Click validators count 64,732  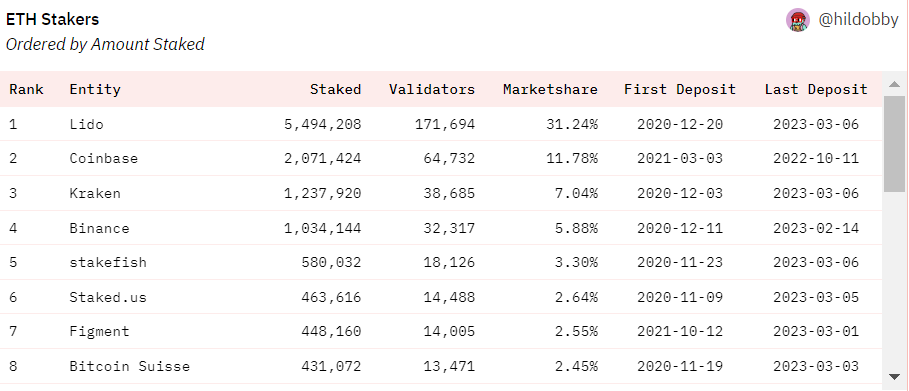point(449,158)
